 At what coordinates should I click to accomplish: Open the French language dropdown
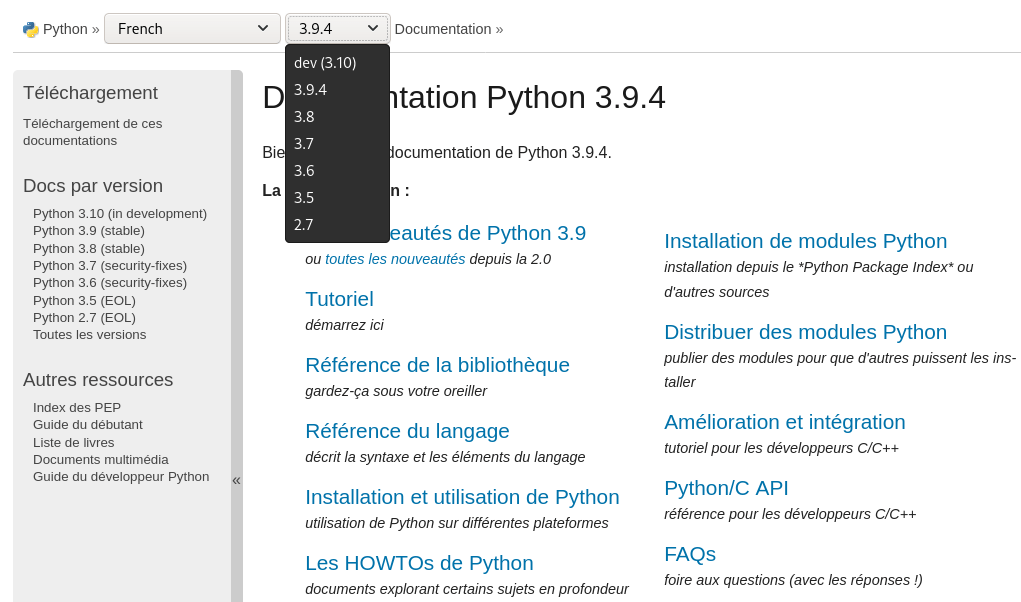point(192,29)
